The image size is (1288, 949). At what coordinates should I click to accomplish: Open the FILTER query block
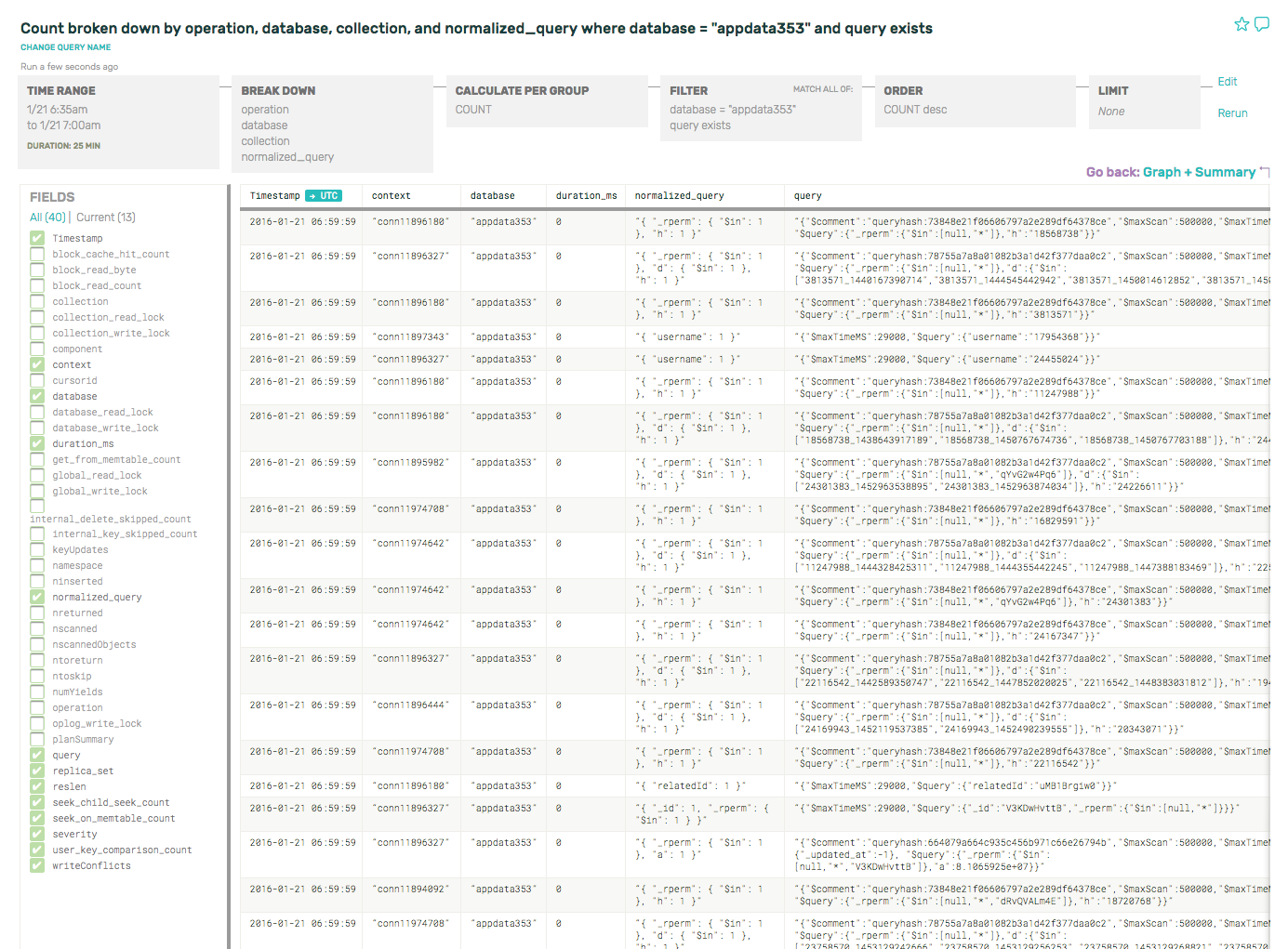760,109
